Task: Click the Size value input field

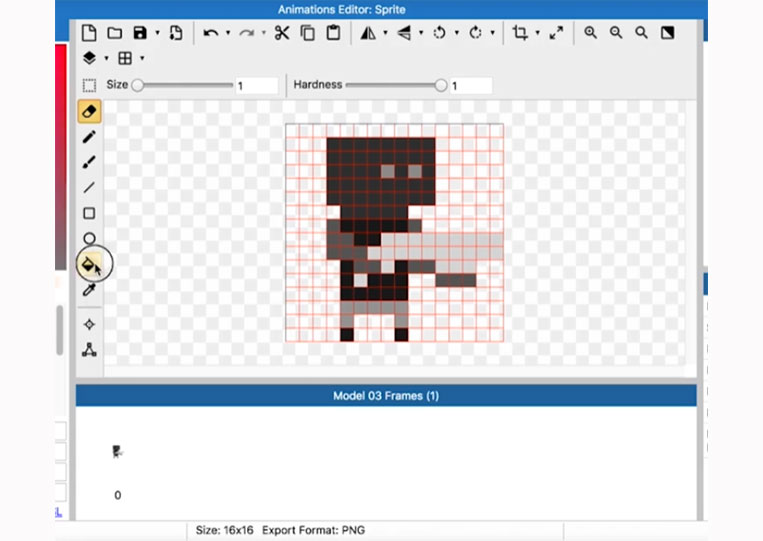Action: click(257, 86)
